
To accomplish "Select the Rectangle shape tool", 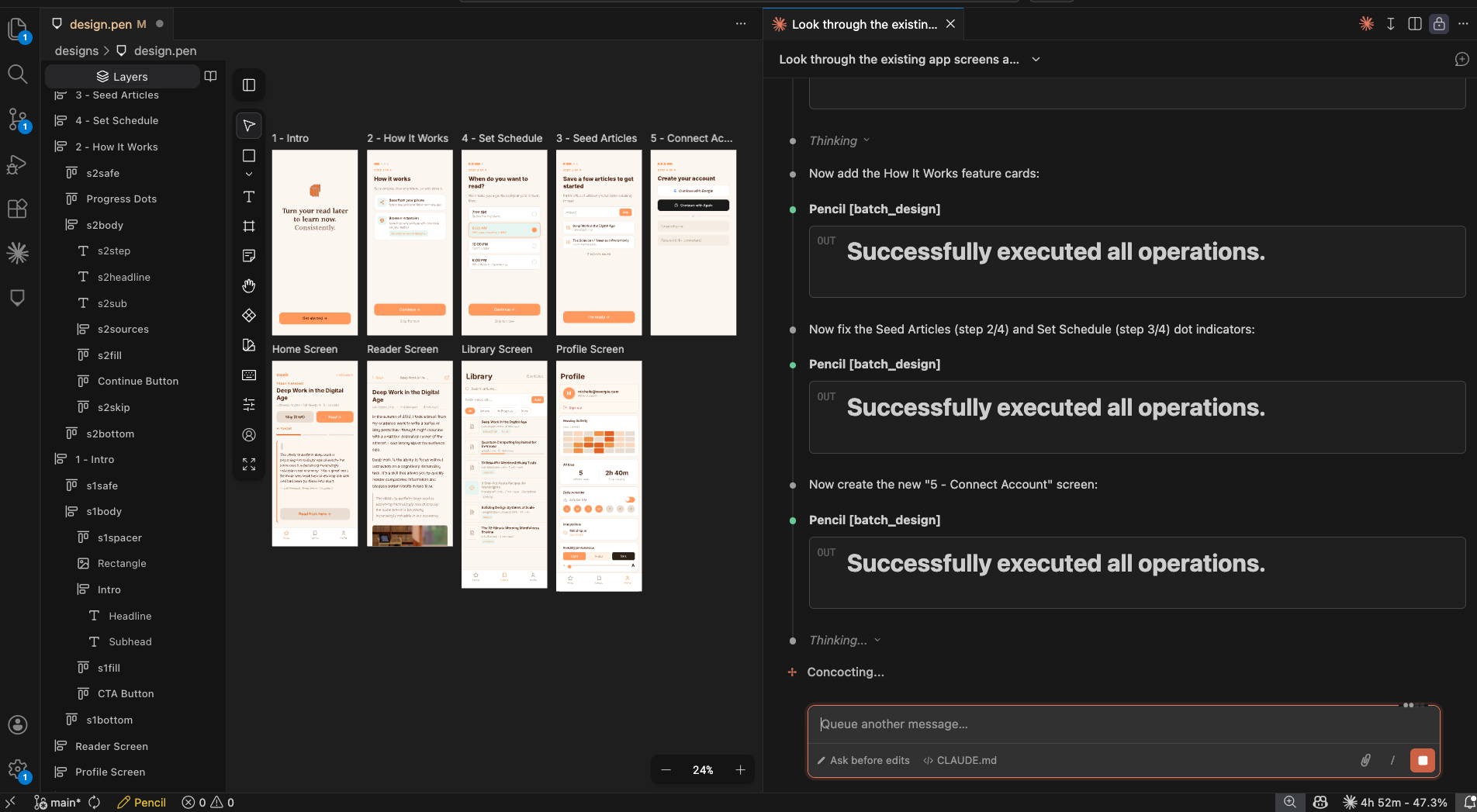I will (249, 156).
